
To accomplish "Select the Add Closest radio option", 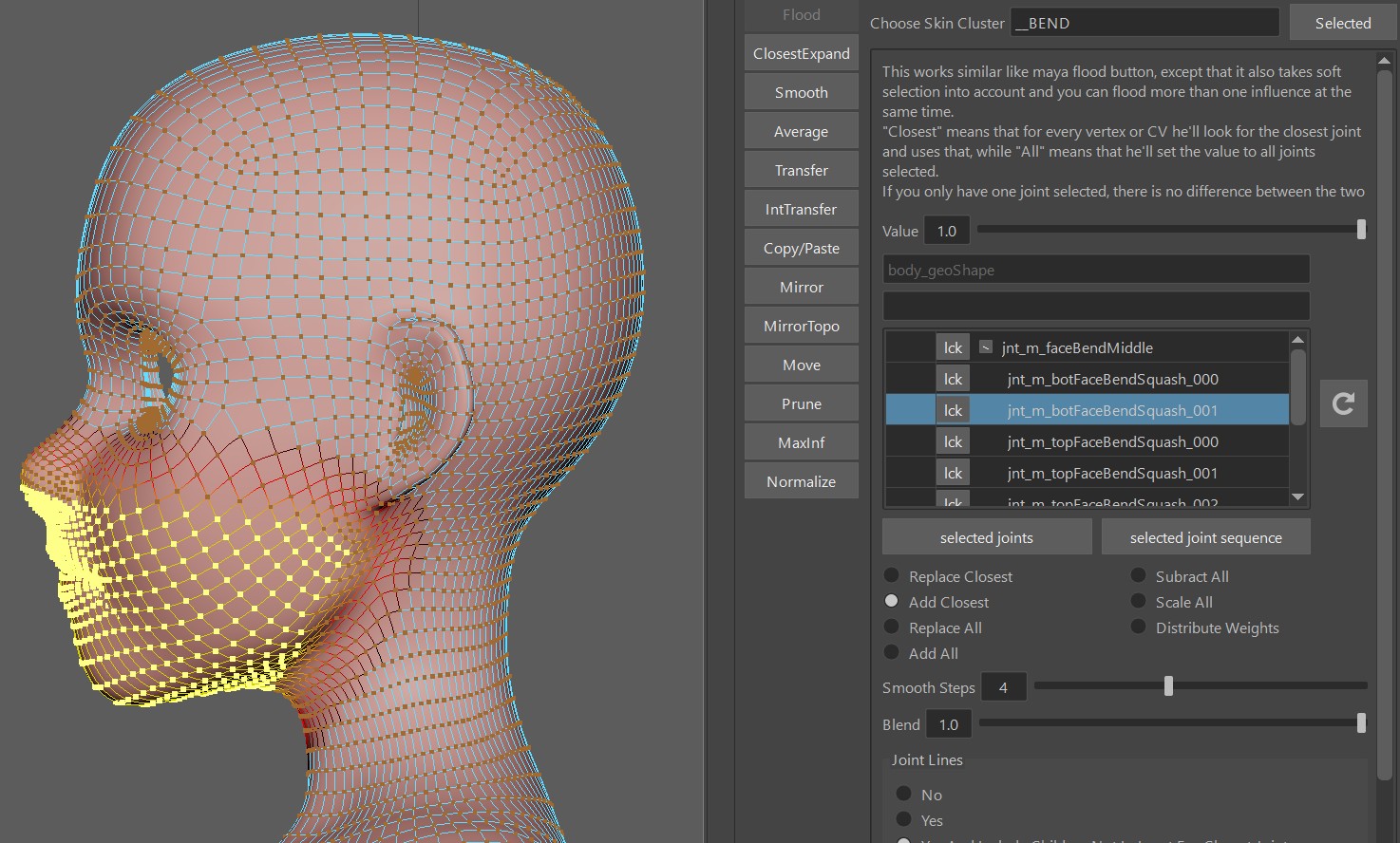I will click(x=891, y=601).
